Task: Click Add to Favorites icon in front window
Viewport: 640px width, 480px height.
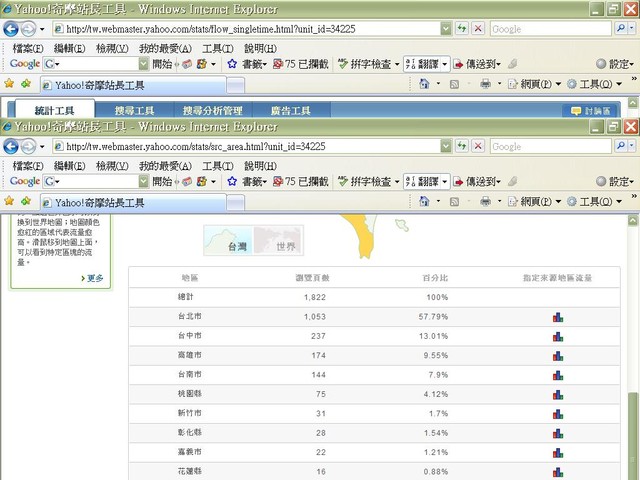Action: [26, 201]
